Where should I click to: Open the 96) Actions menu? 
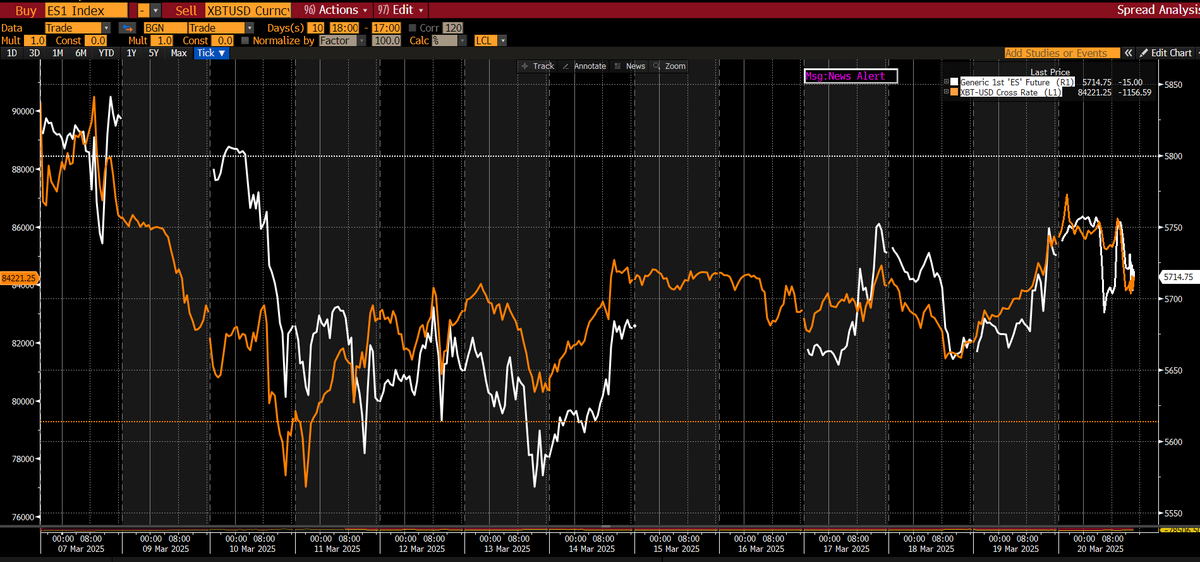tap(335, 10)
